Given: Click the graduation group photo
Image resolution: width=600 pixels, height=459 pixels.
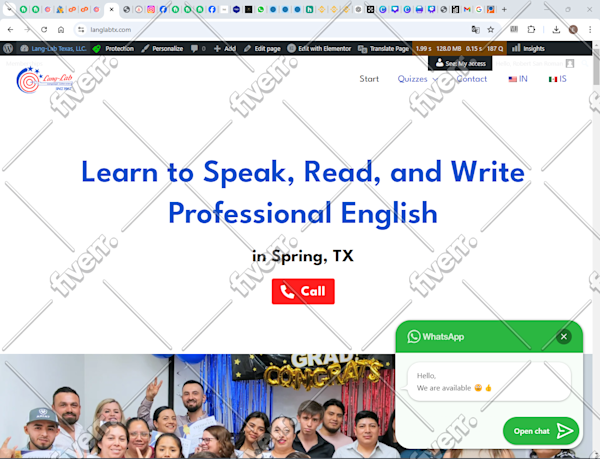Looking at the screenshot, I should click(x=197, y=406).
